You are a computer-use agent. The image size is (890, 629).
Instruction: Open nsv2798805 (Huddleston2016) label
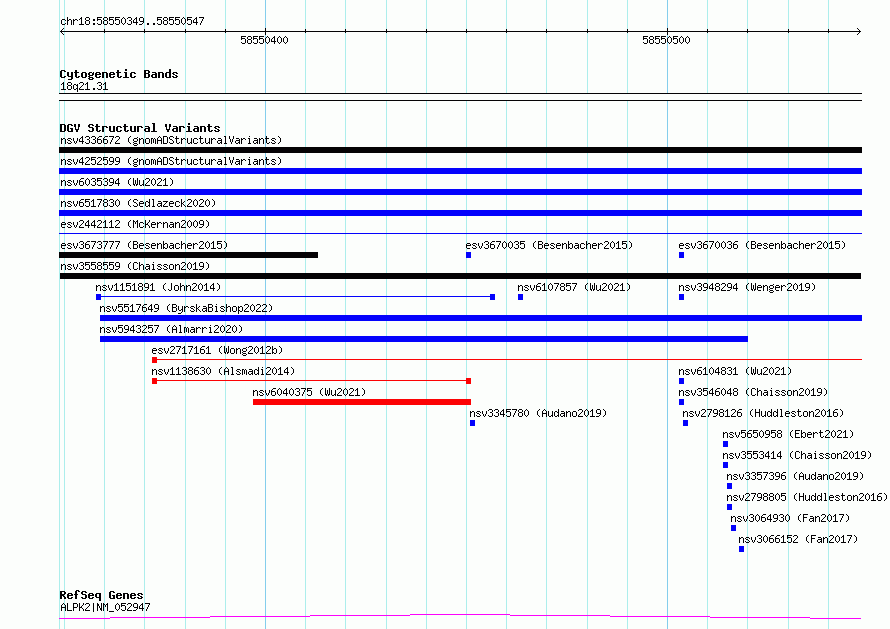(x=807, y=497)
